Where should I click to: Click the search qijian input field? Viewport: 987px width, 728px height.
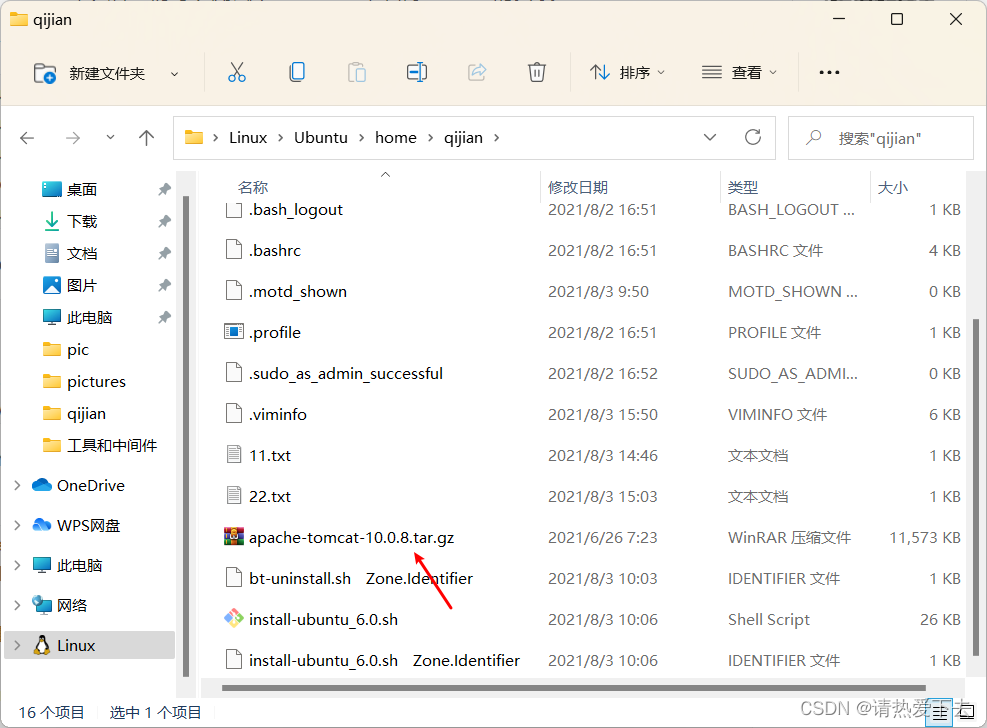[881, 138]
